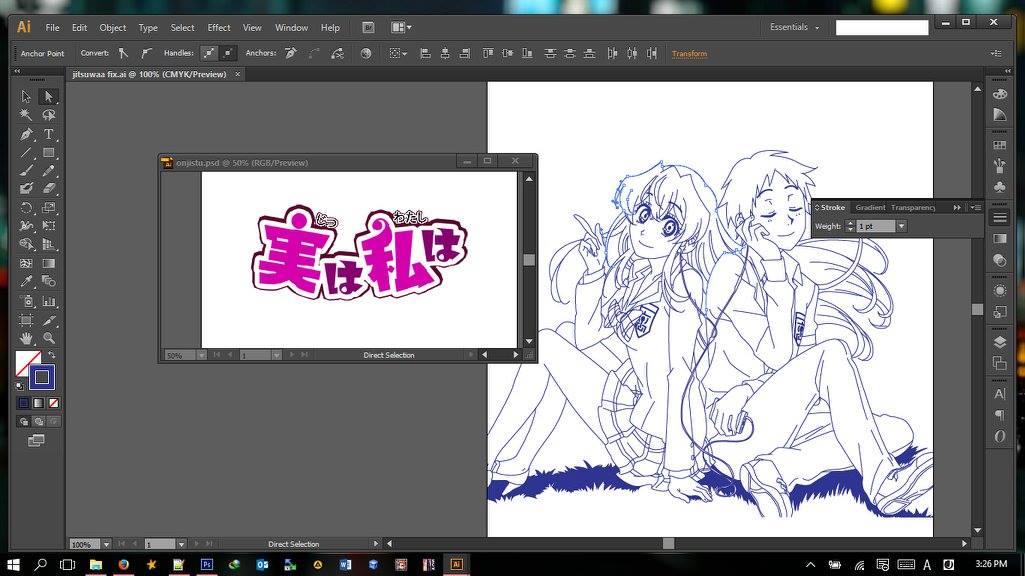
Task: Open the Go to Bridge icon
Action: coord(369,27)
